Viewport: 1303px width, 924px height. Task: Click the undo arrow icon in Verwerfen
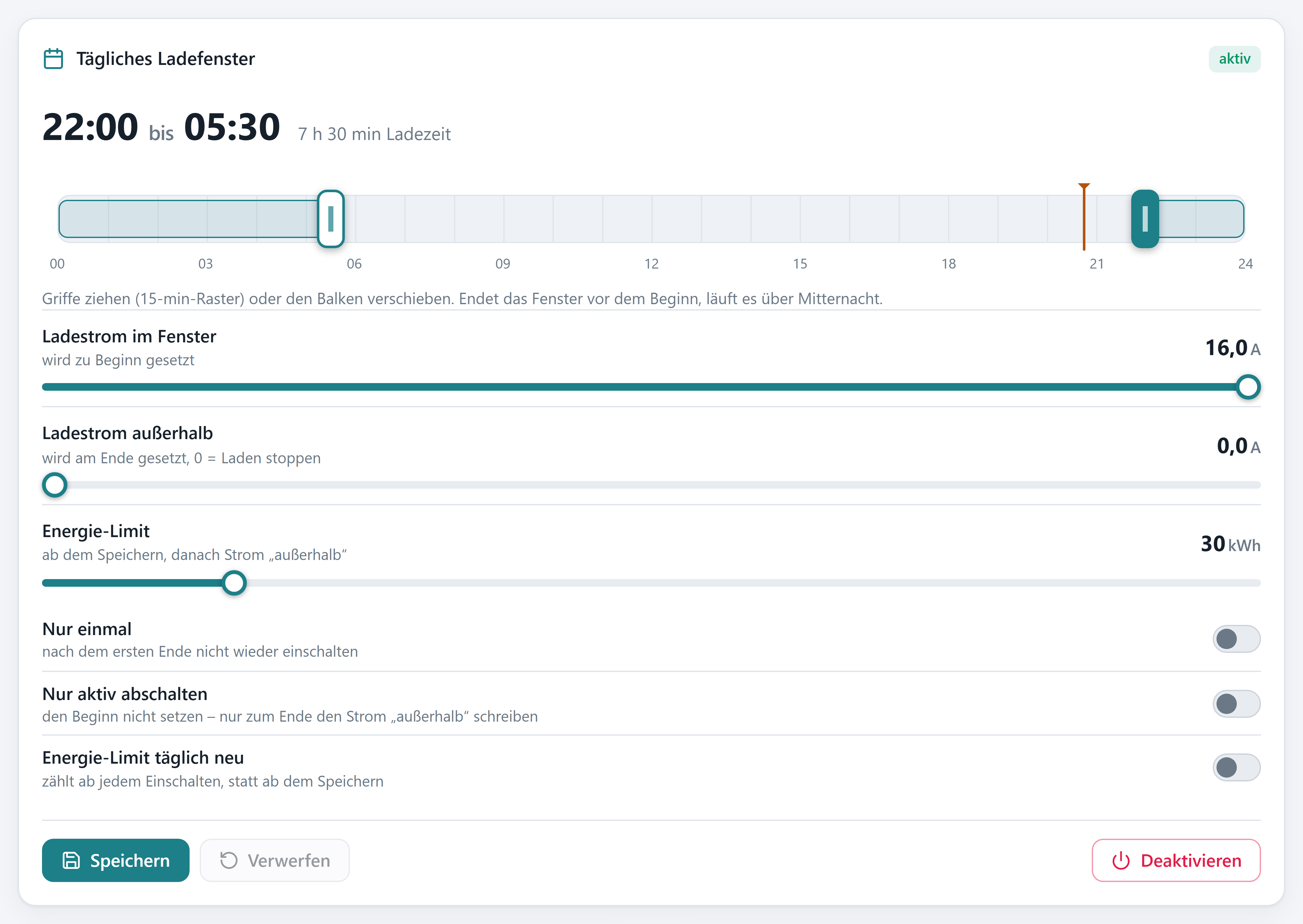point(229,860)
